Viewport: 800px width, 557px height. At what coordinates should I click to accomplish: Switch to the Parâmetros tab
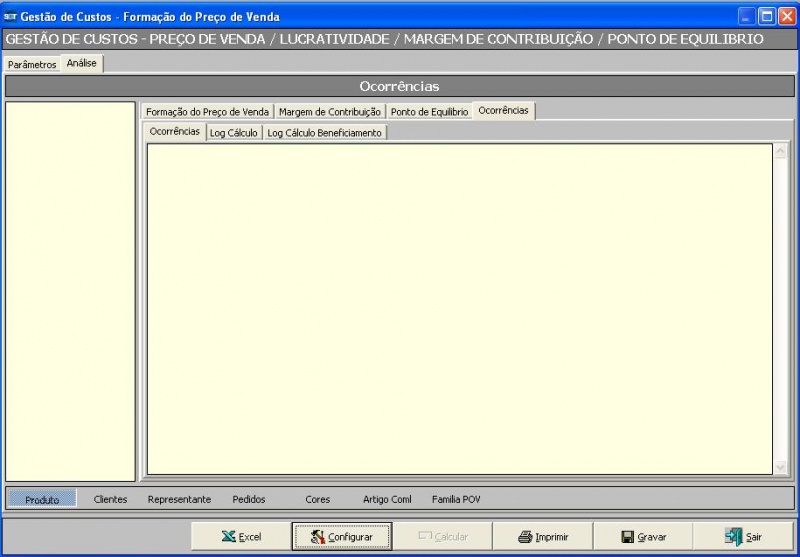(x=32, y=64)
